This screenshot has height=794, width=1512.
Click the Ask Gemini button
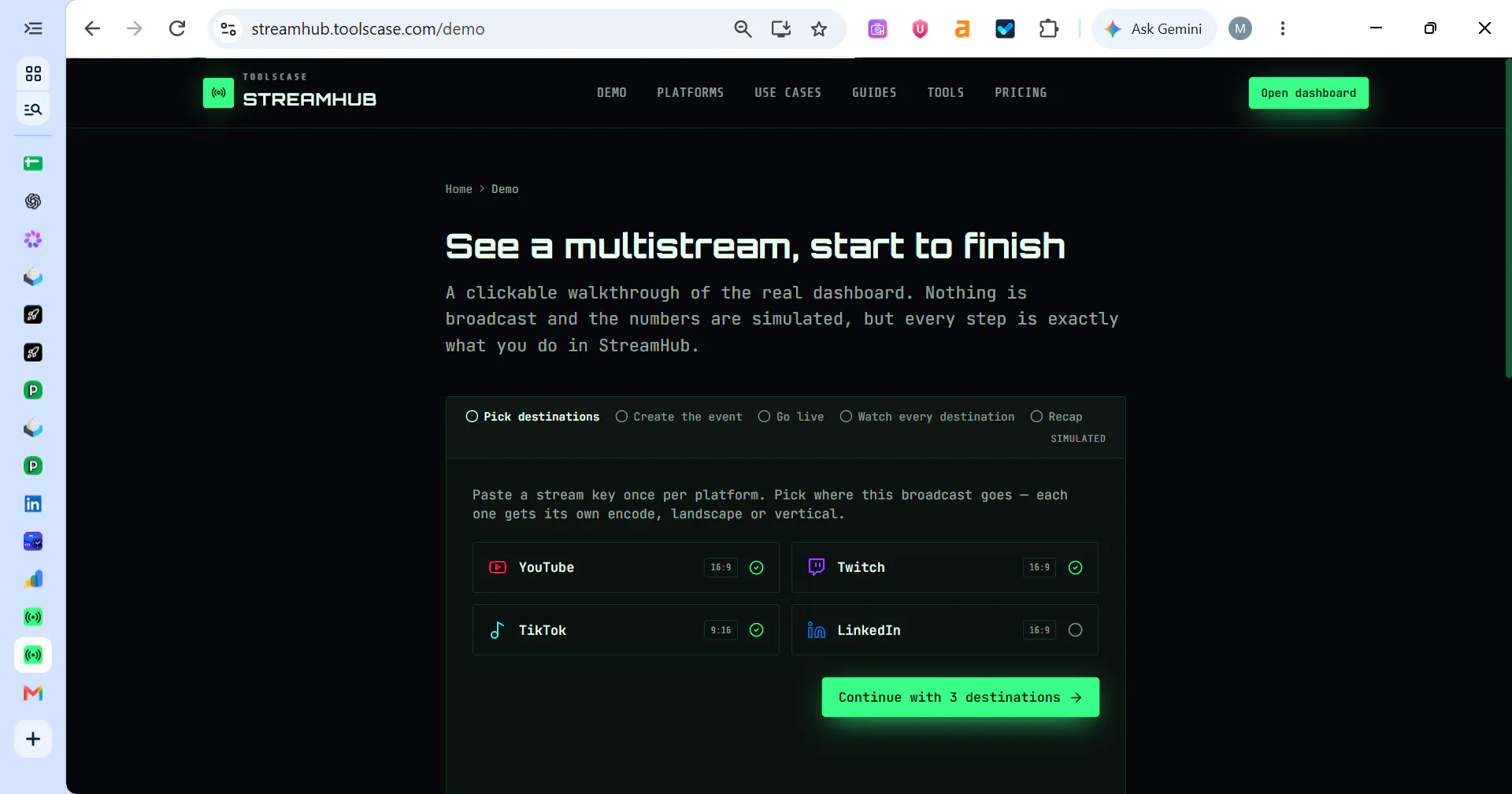click(1154, 29)
